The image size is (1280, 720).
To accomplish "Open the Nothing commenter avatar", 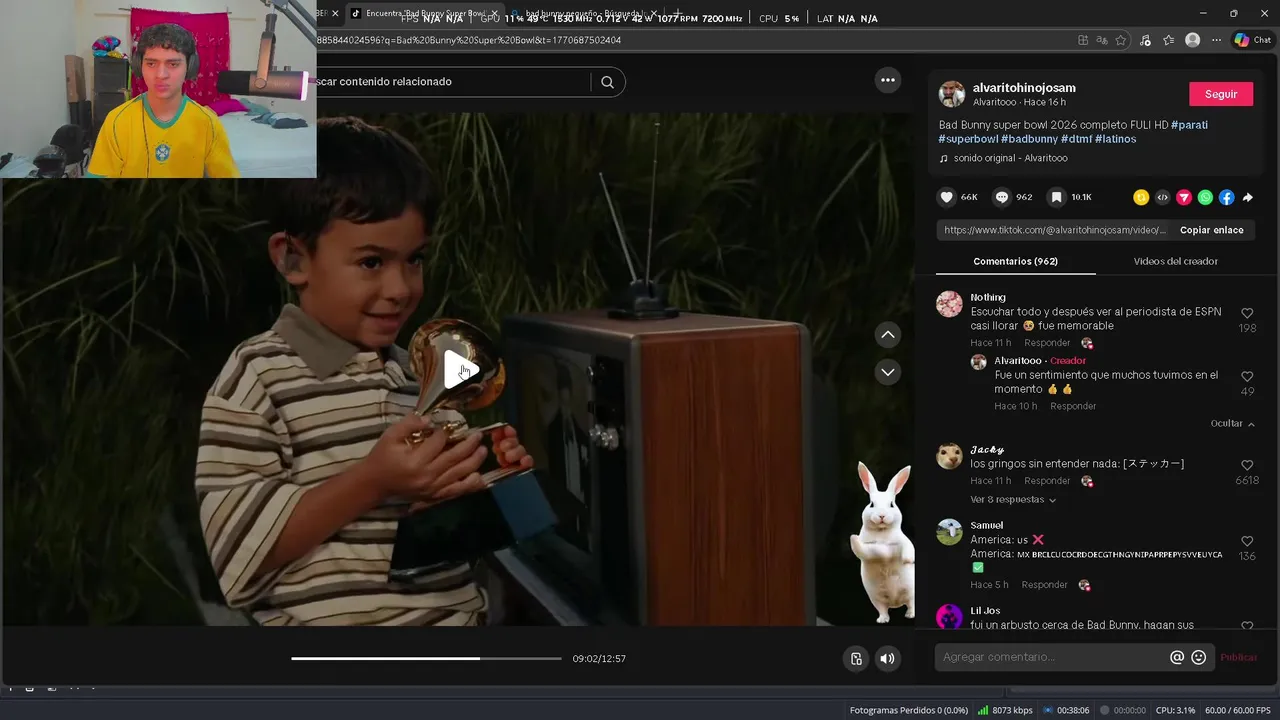I will coord(949,304).
